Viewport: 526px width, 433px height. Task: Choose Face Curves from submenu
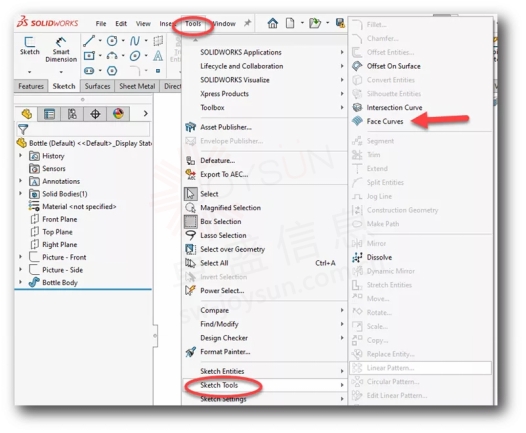tap(385, 121)
